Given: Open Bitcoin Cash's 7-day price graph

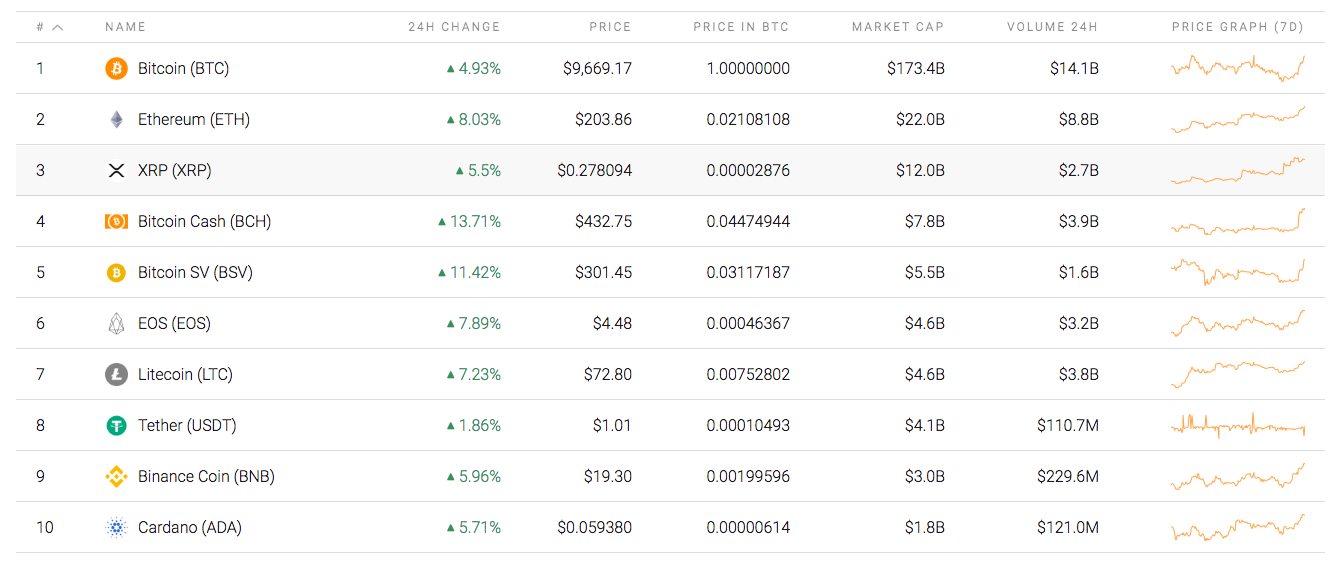Looking at the screenshot, I should (1238, 221).
